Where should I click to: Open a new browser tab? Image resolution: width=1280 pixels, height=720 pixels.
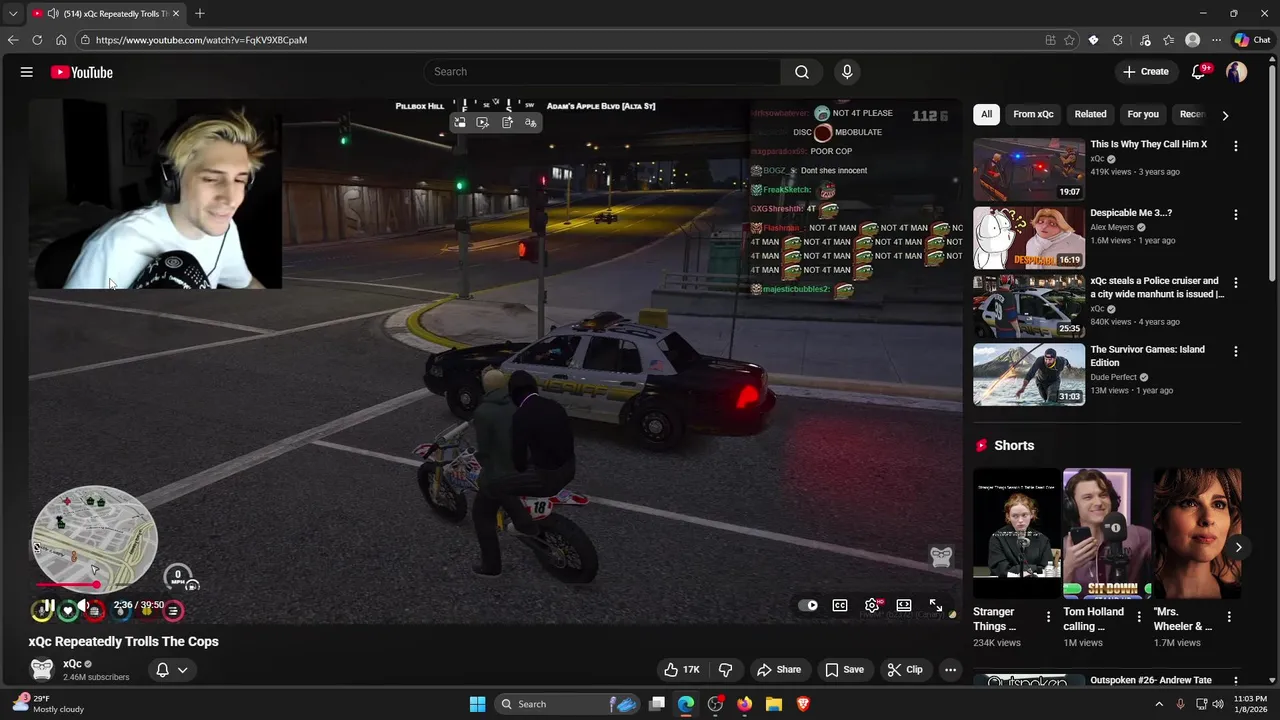[x=200, y=13]
